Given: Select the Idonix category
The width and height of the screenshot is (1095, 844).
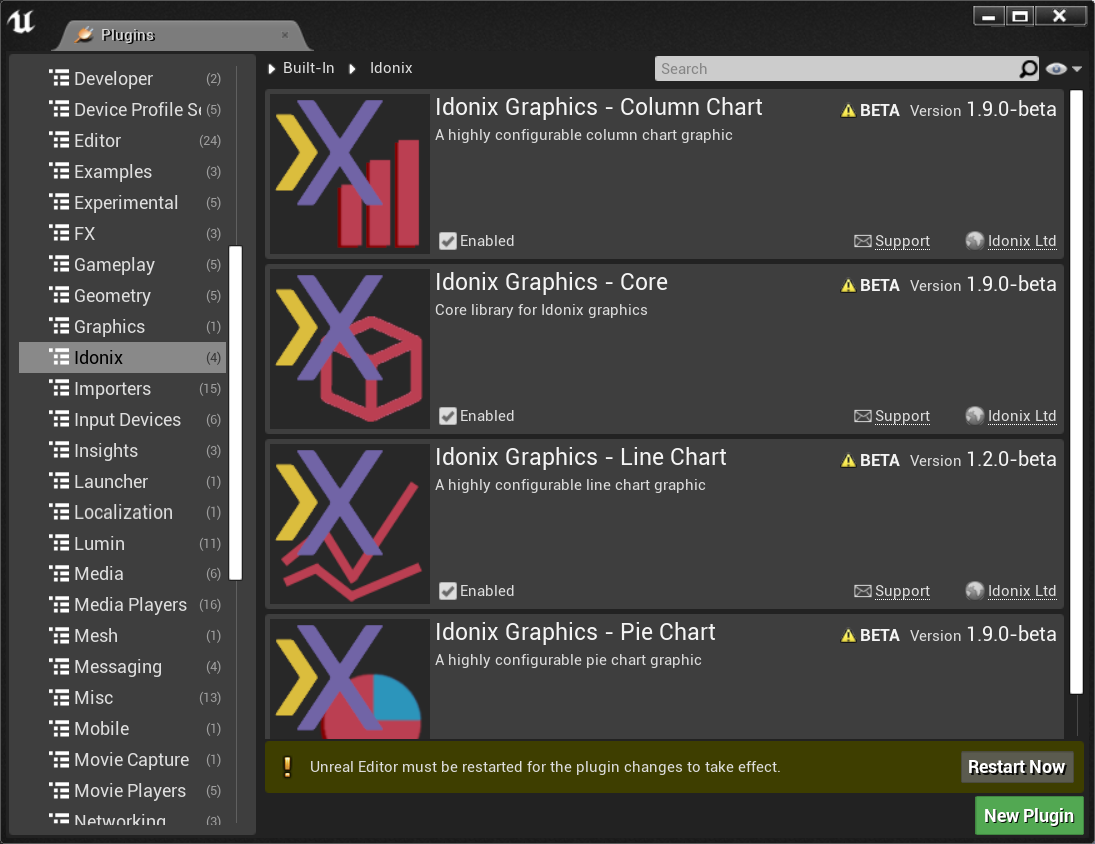Looking at the screenshot, I should pos(123,357).
